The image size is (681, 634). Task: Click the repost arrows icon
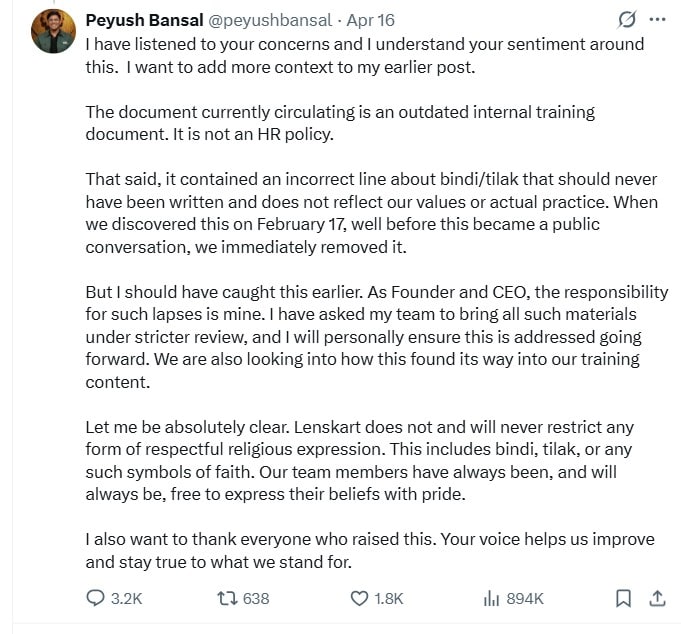click(227, 598)
